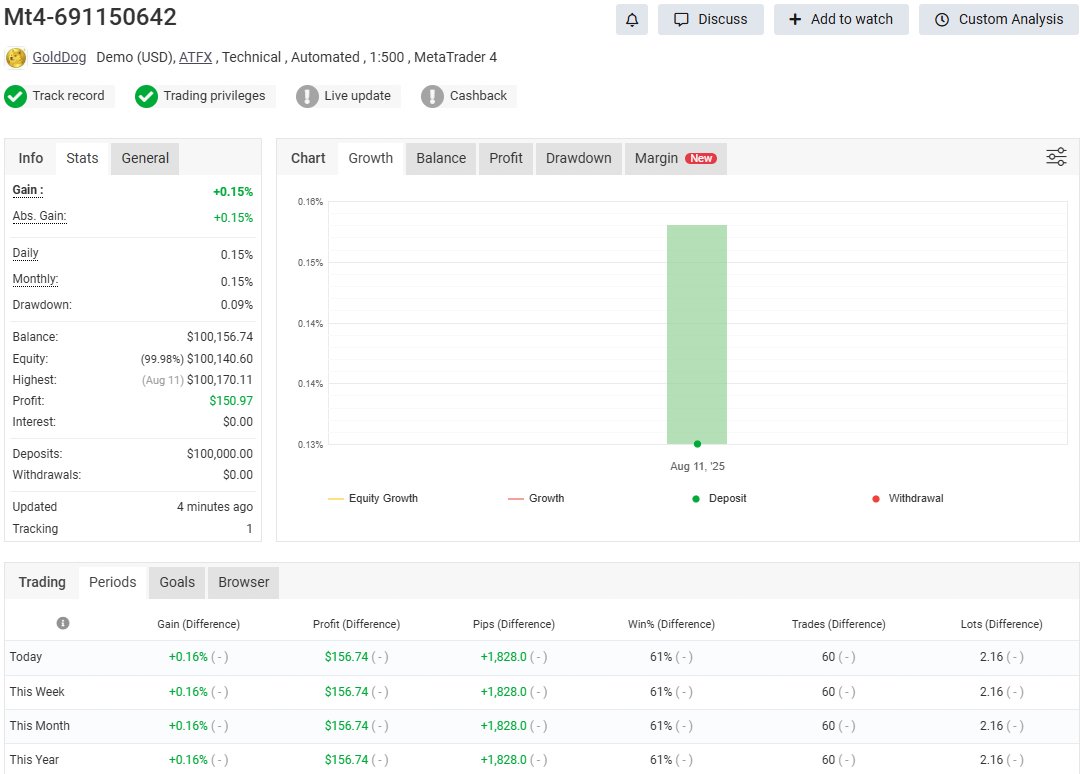Click the Updated 4 minutes ago text
Image resolution: width=1080 pixels, height=774 pixels.
pos(215,507)
